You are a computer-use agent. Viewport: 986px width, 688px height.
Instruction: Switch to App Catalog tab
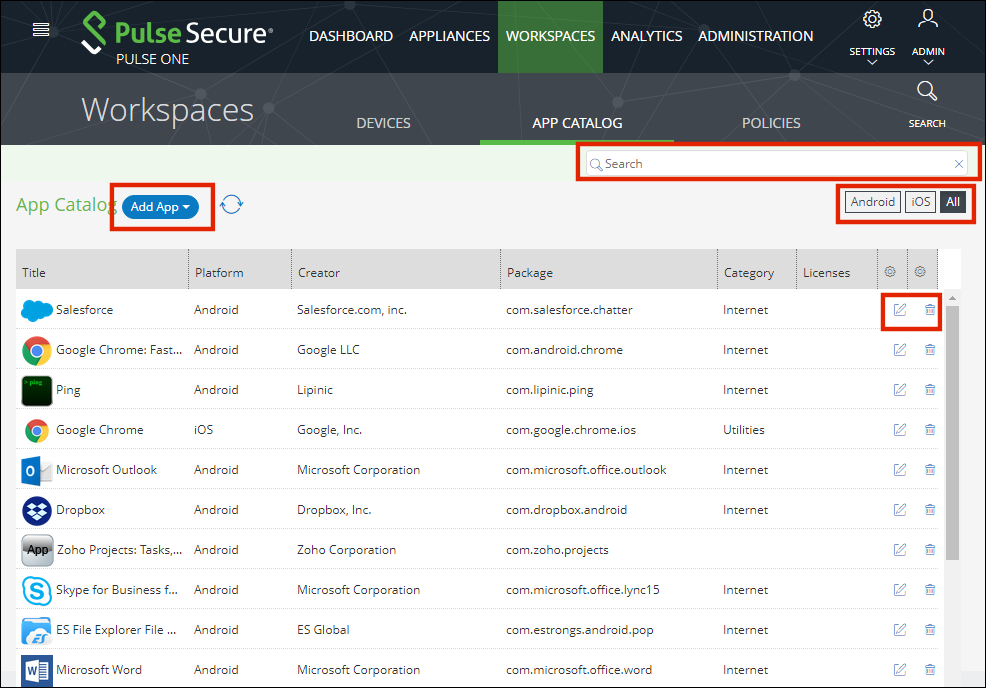pyautogui.click(x=577, y=123)
